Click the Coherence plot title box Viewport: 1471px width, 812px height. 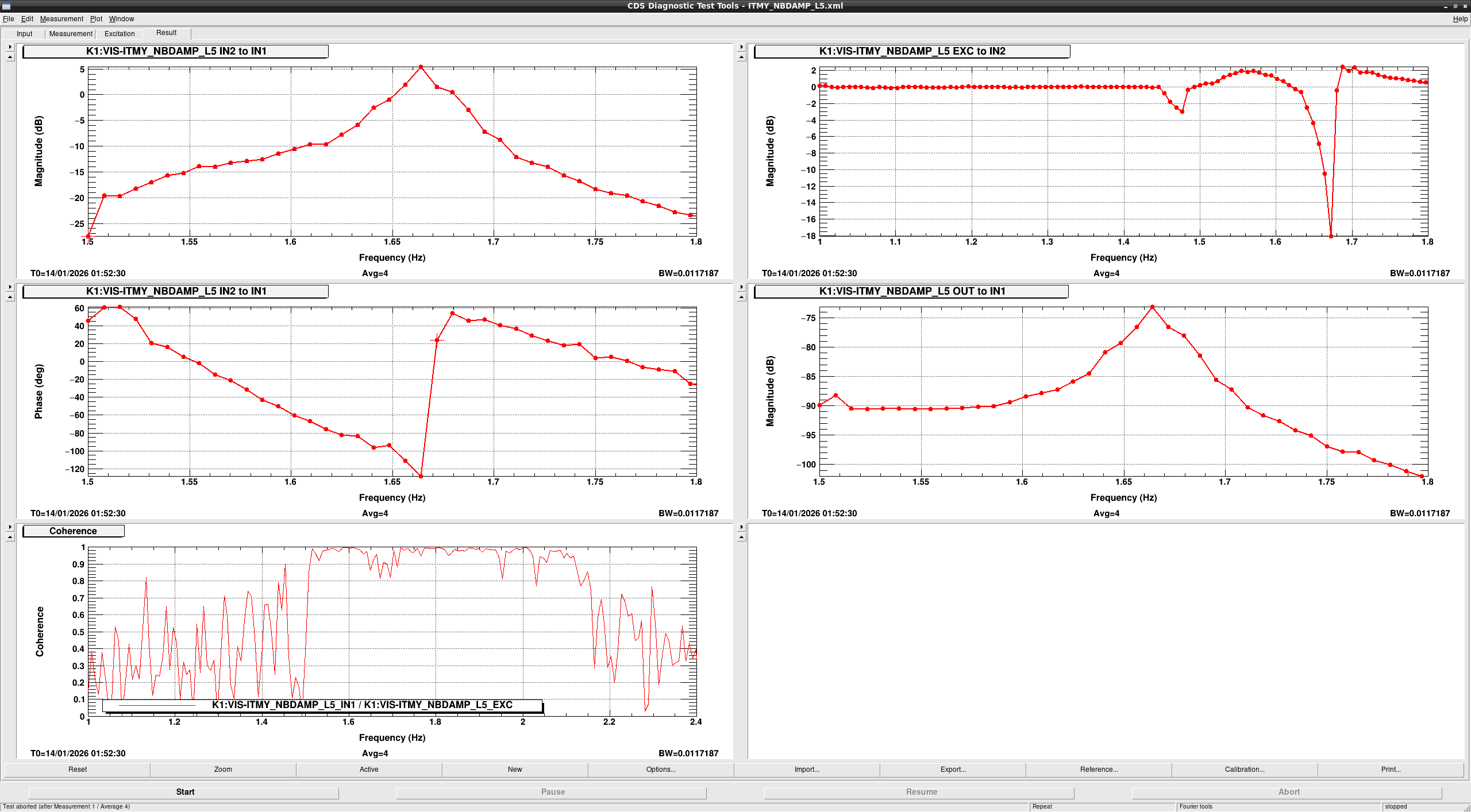(x=73, y=531)
